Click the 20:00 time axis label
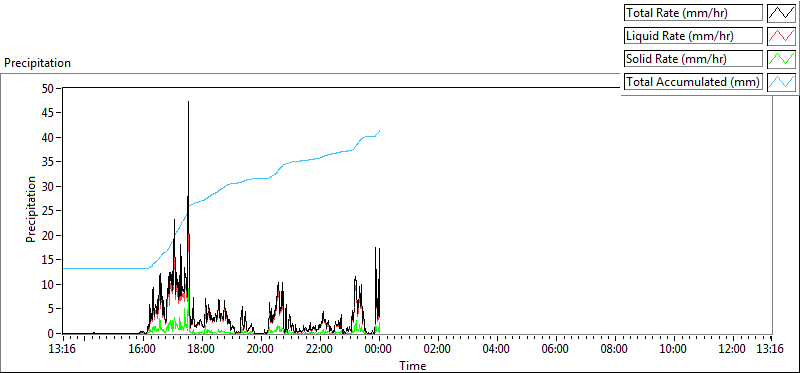 tap(261, 349)
